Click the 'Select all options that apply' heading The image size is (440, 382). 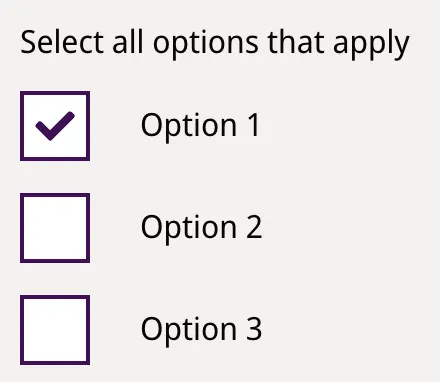[215, 43]
